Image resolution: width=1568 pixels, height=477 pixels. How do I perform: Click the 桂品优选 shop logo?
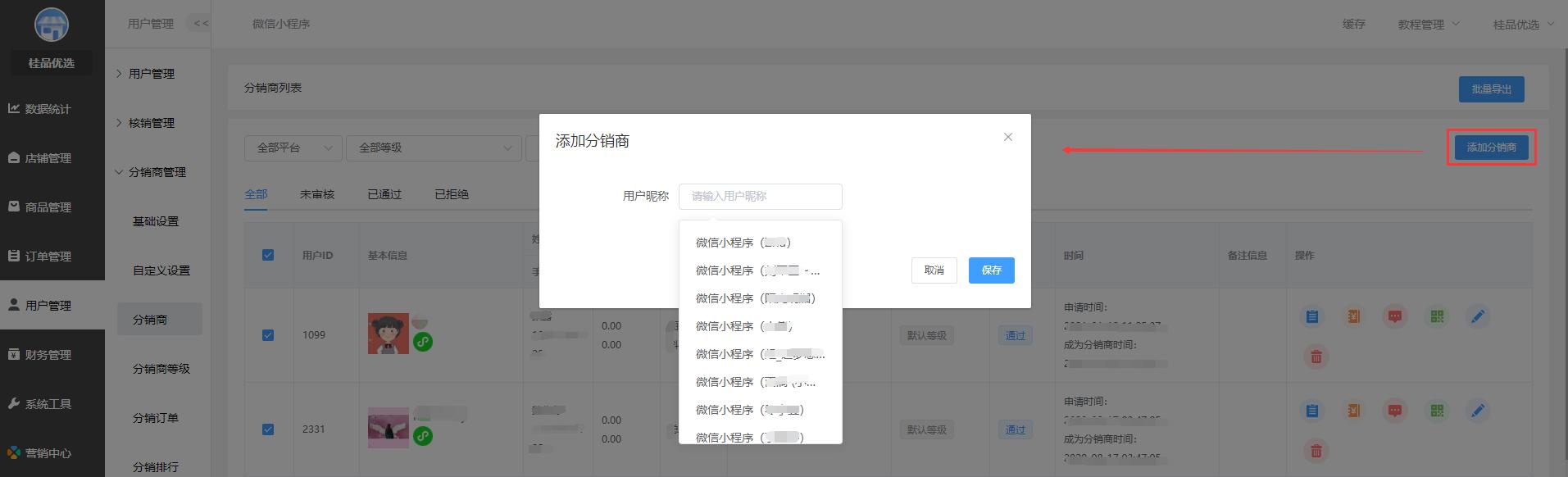click(x=52, y=25)
